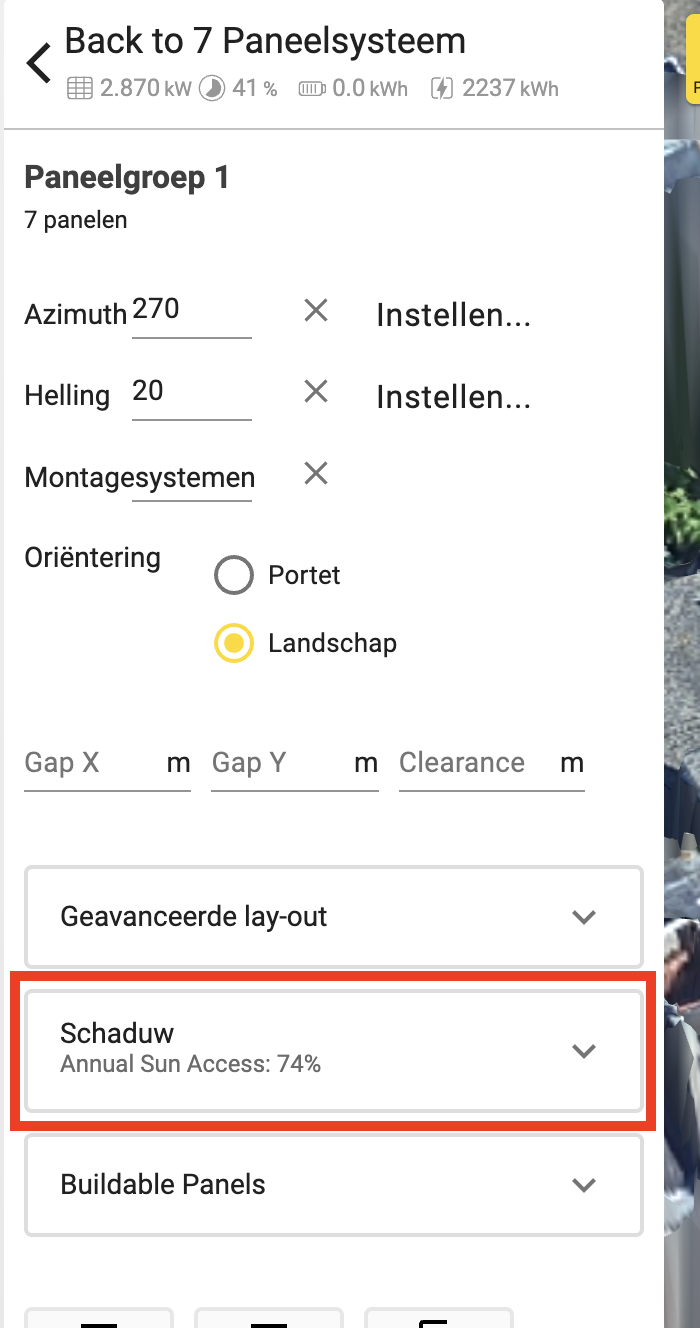700x1328 pixels.
Task: Open Instellen for Helling
Action: point(453,398)
